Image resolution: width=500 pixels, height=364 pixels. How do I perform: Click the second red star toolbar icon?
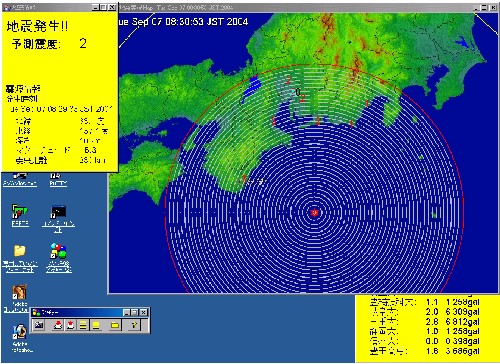[x=70, y=325]
